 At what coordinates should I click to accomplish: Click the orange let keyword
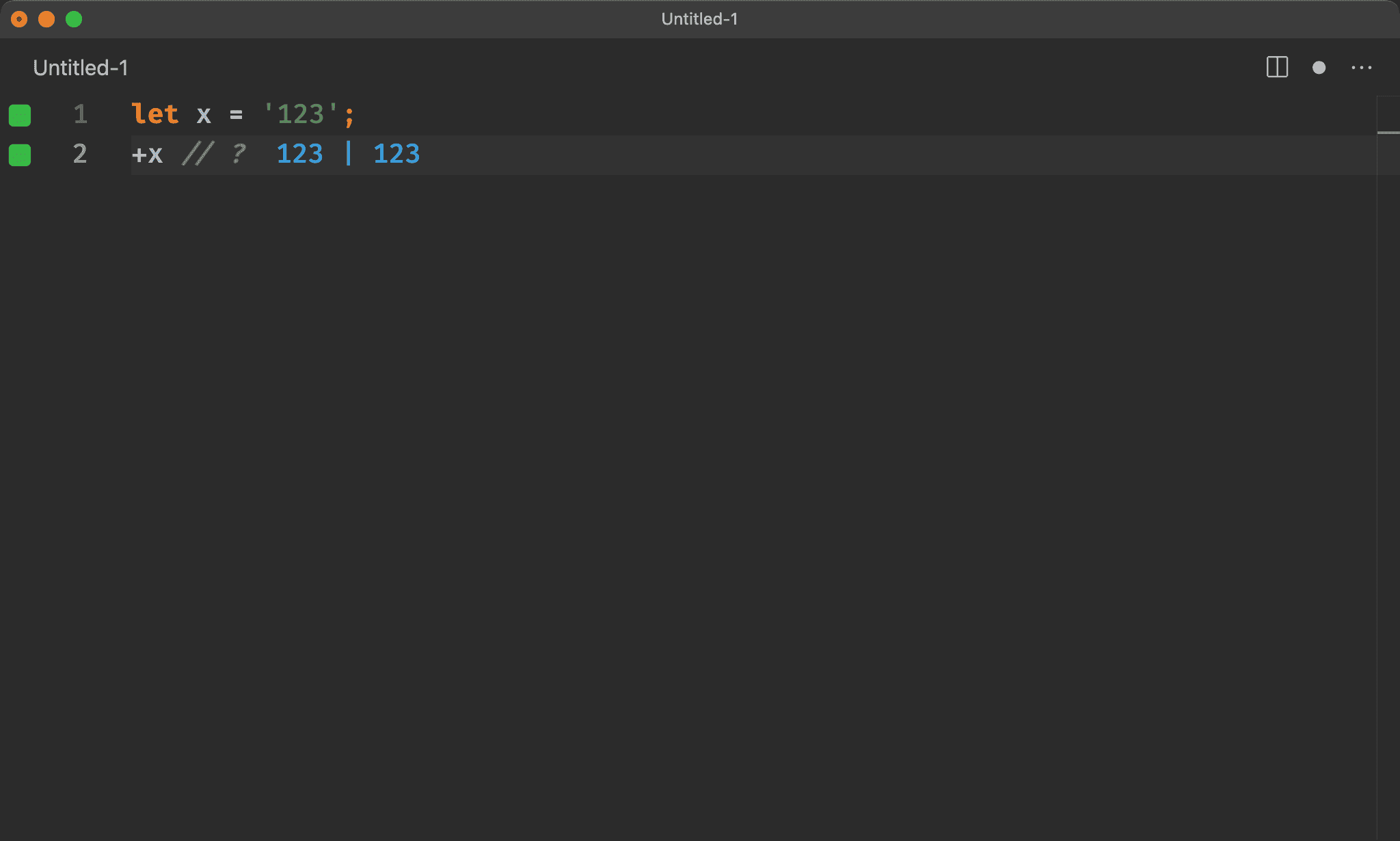[x=155, y=114]
